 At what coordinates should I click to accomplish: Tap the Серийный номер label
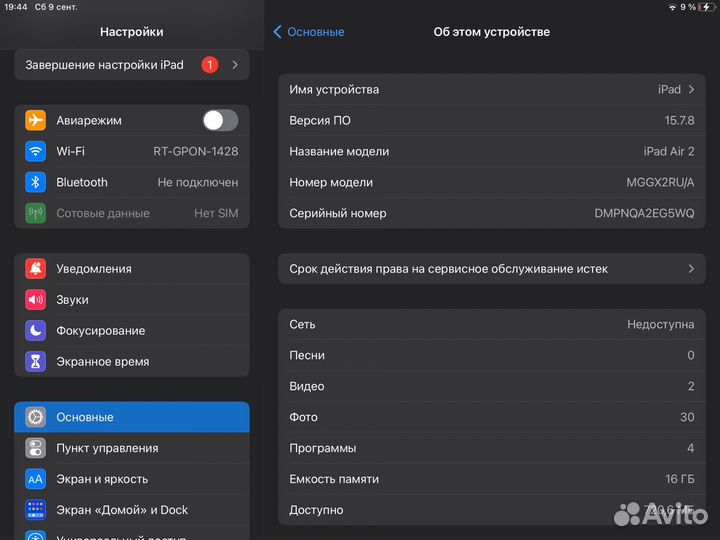[x=338, y=213]
